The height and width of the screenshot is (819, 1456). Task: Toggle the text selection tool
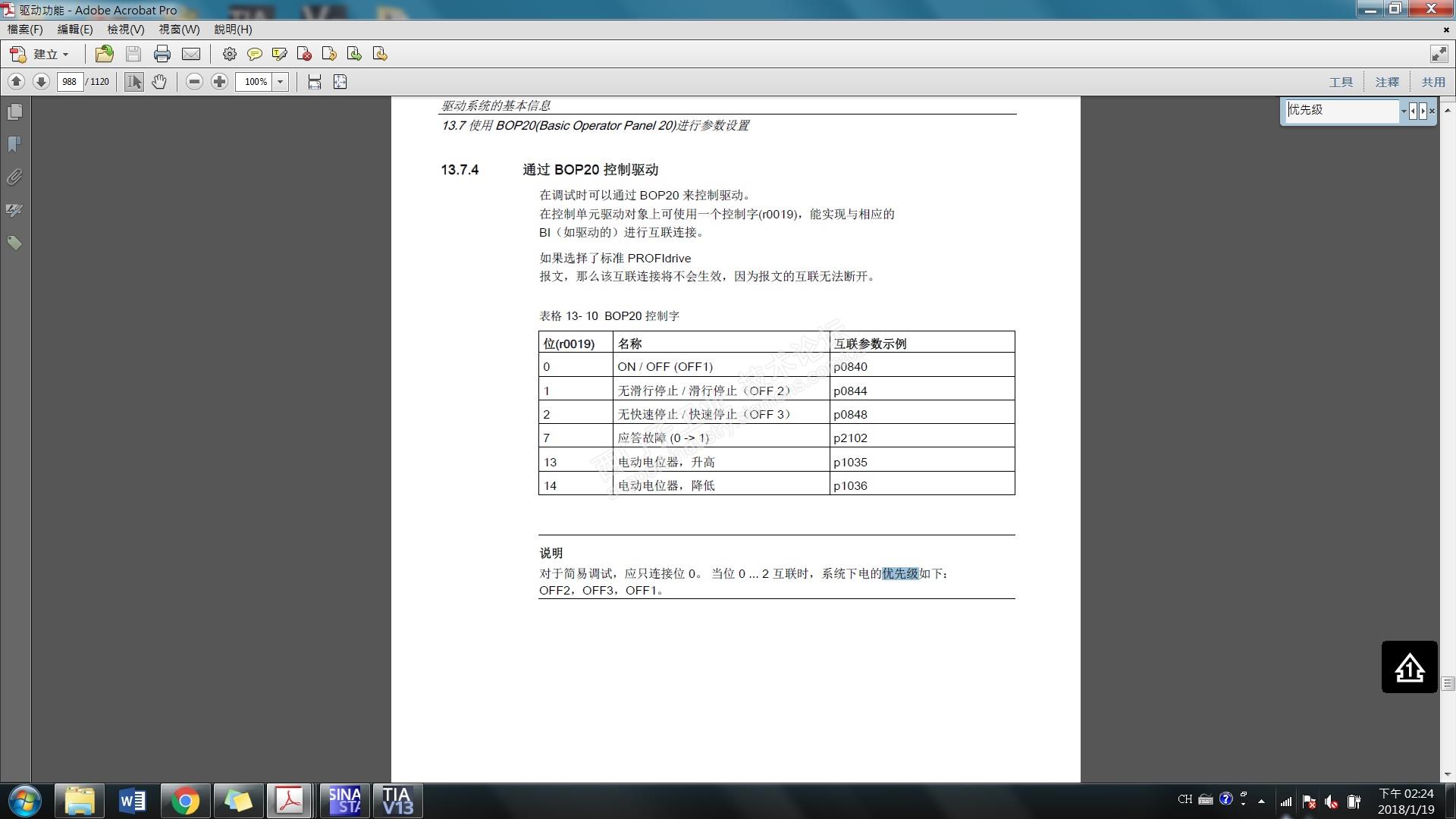click(134, 82)
